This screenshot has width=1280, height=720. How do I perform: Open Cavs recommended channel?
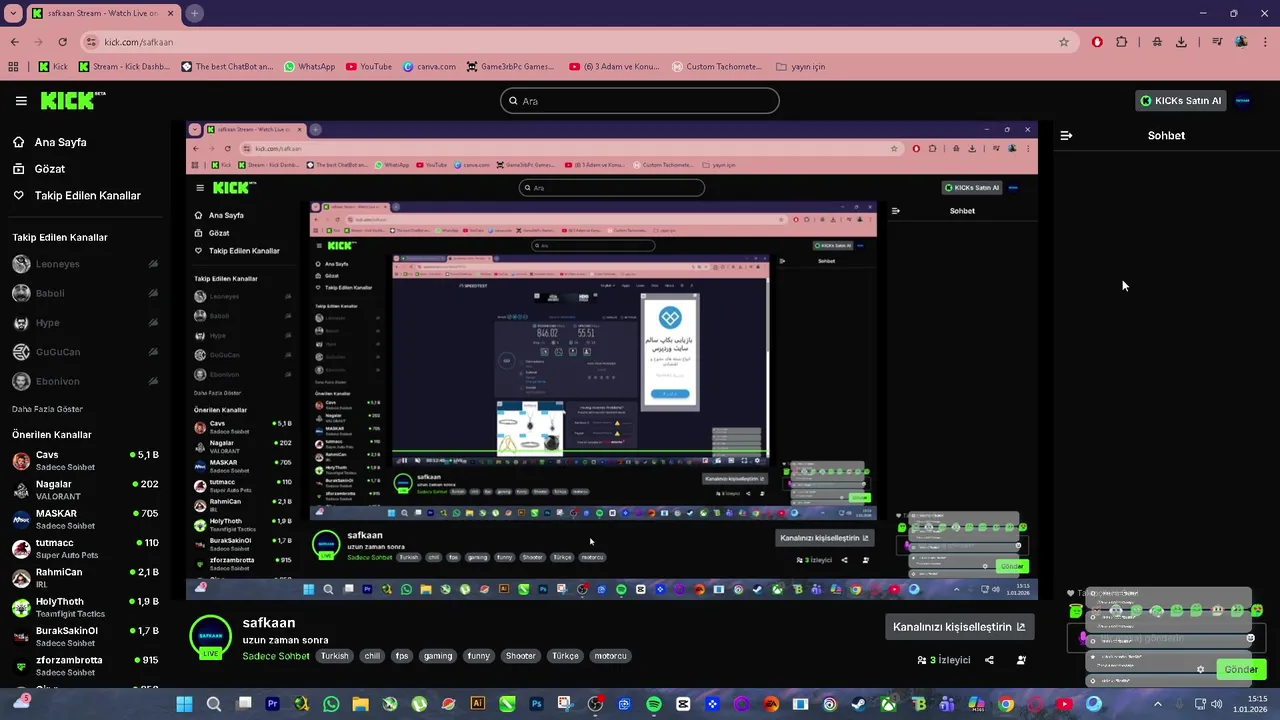click(x=85, y=461)
